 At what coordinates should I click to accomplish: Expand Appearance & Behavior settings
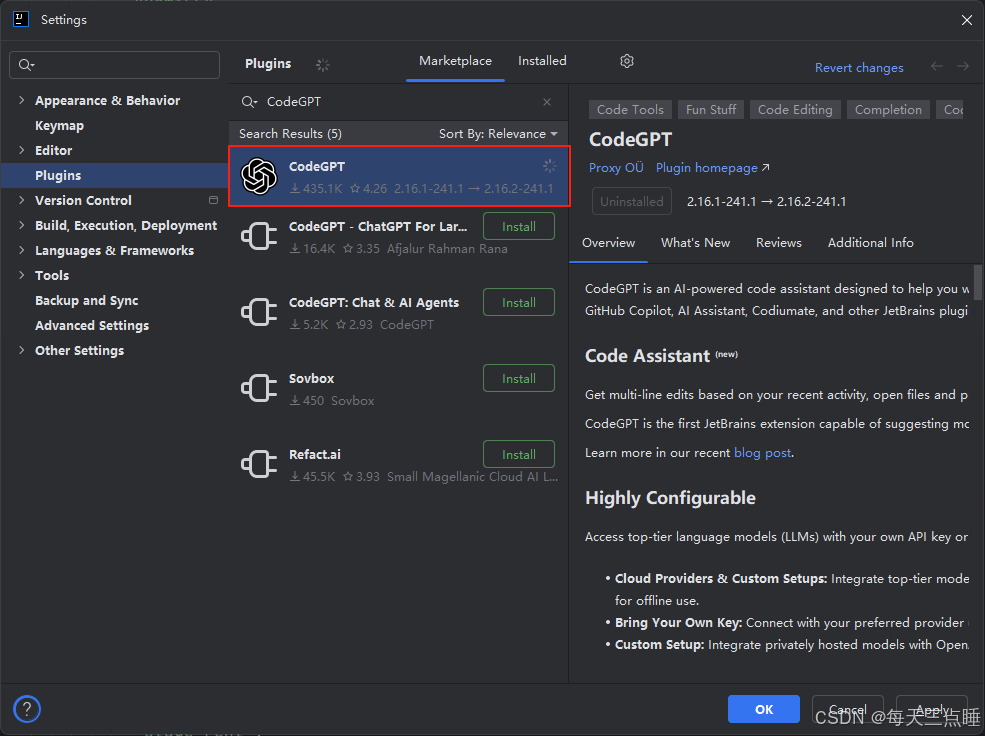point(21,100)
